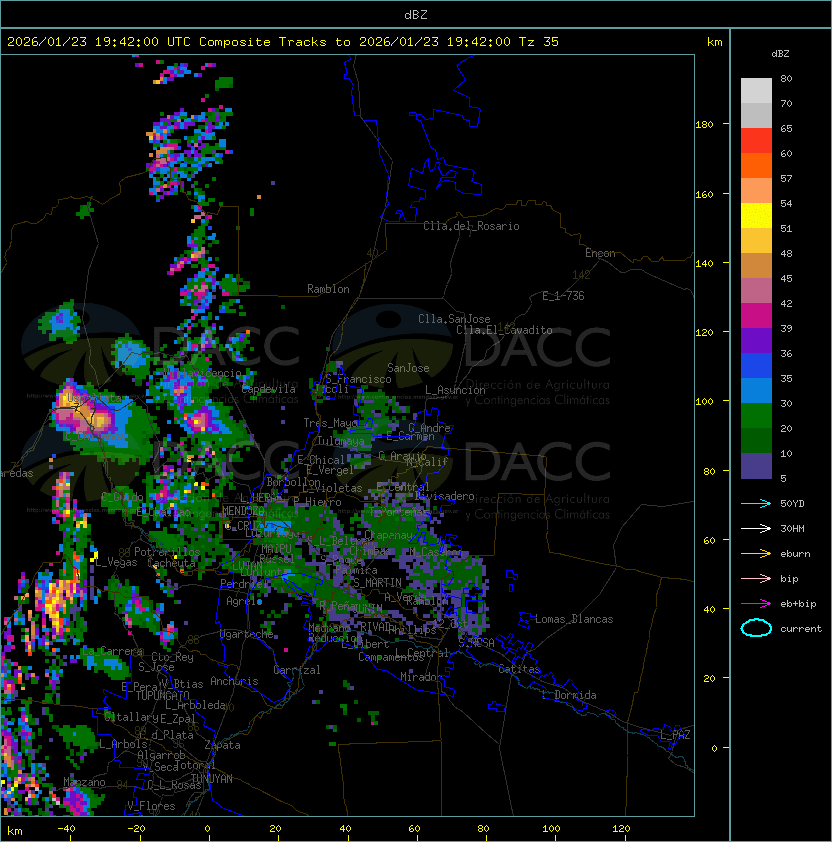This screenshot has height=842, width=832.
Task: Pick the magenta 39–42 dBZ swatch
Action: tap(756, 316)
